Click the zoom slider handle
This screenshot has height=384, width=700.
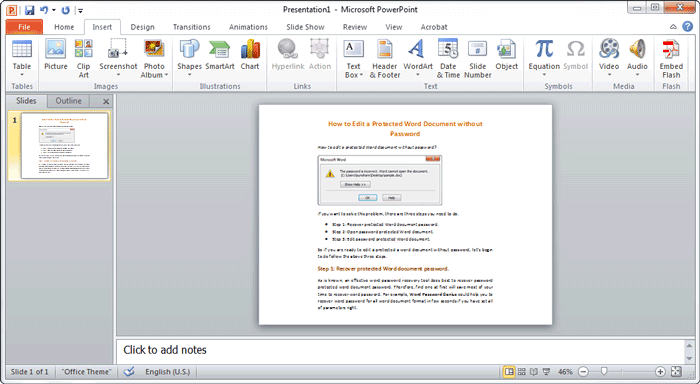coord(604,371)
